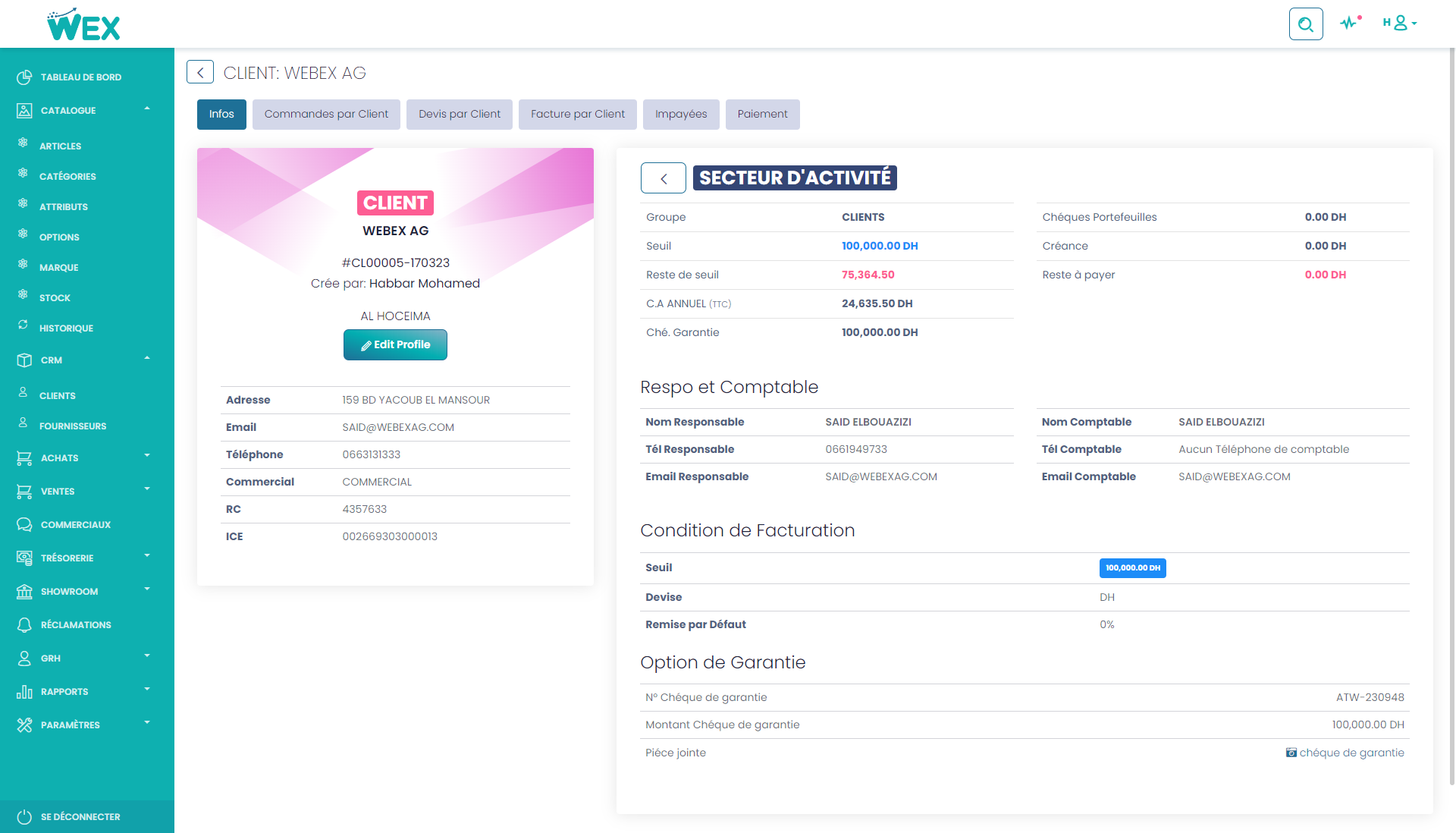Switch to Facture par Client tab
The height and width of the screenshot is (833, 1456).
(x=578, y=115)
